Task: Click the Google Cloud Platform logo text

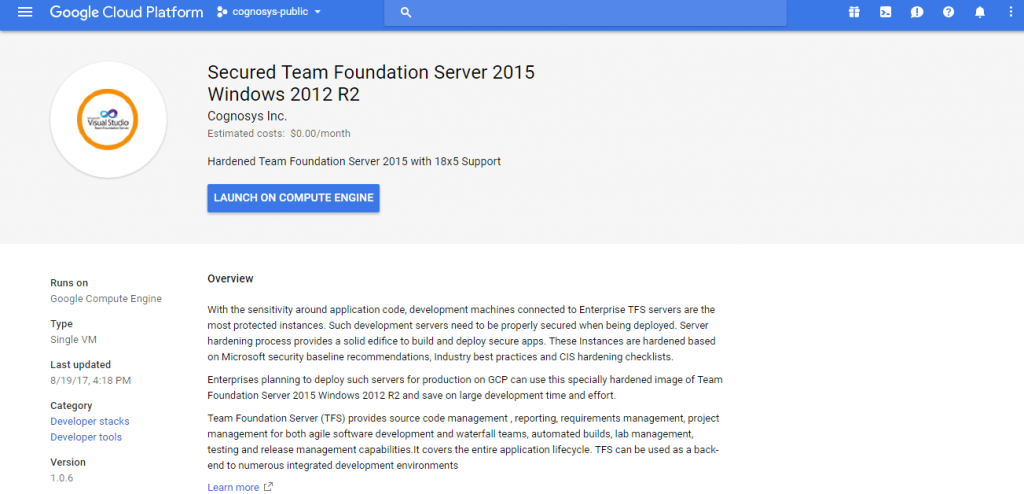Action: pos(126,12)
